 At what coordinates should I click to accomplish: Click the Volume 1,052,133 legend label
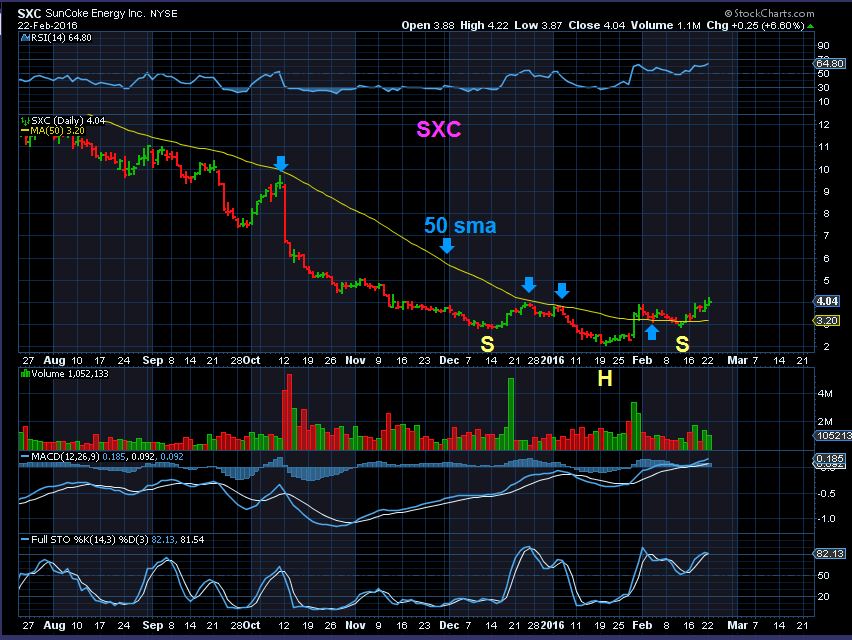coord(70,374)
